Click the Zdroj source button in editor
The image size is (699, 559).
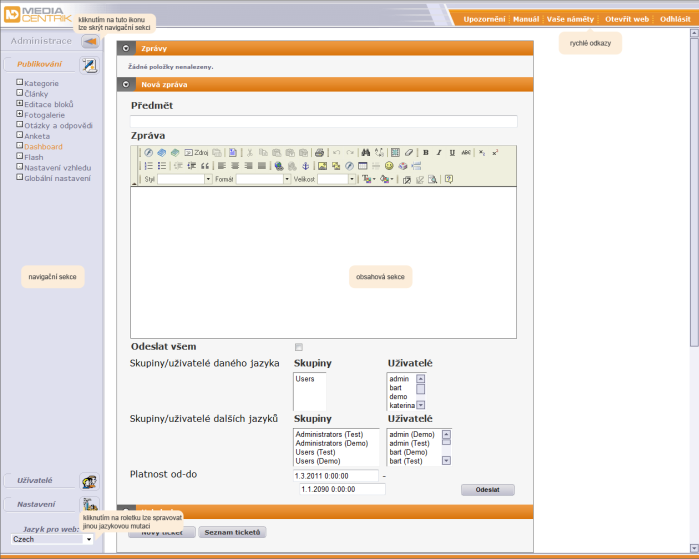click(x=196, y=153)
